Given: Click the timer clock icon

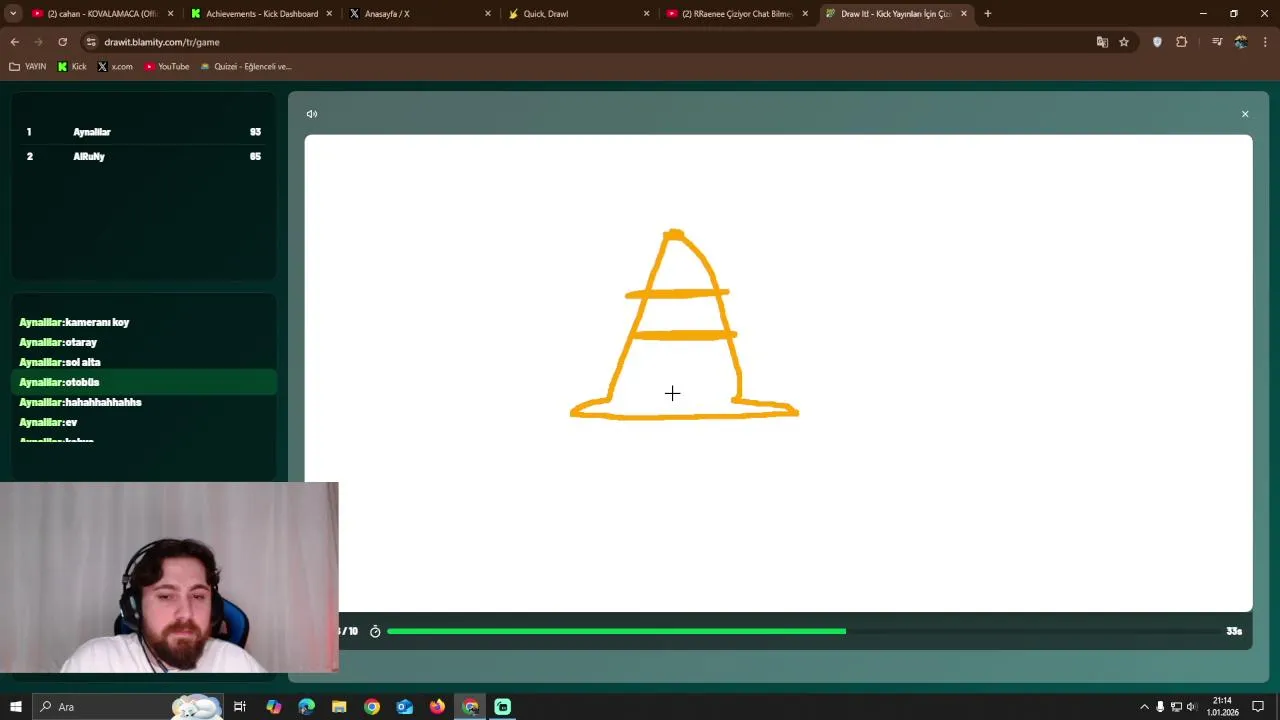Looking at the screenshot, I should (375, 631).
